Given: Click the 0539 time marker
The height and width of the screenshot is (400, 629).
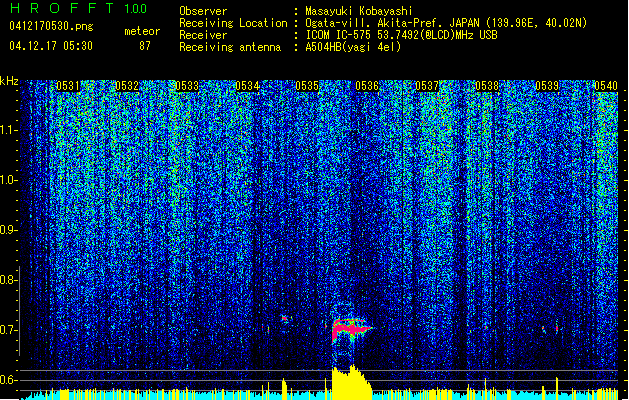Looking at the screenshot, I should (x=547, y=86).
